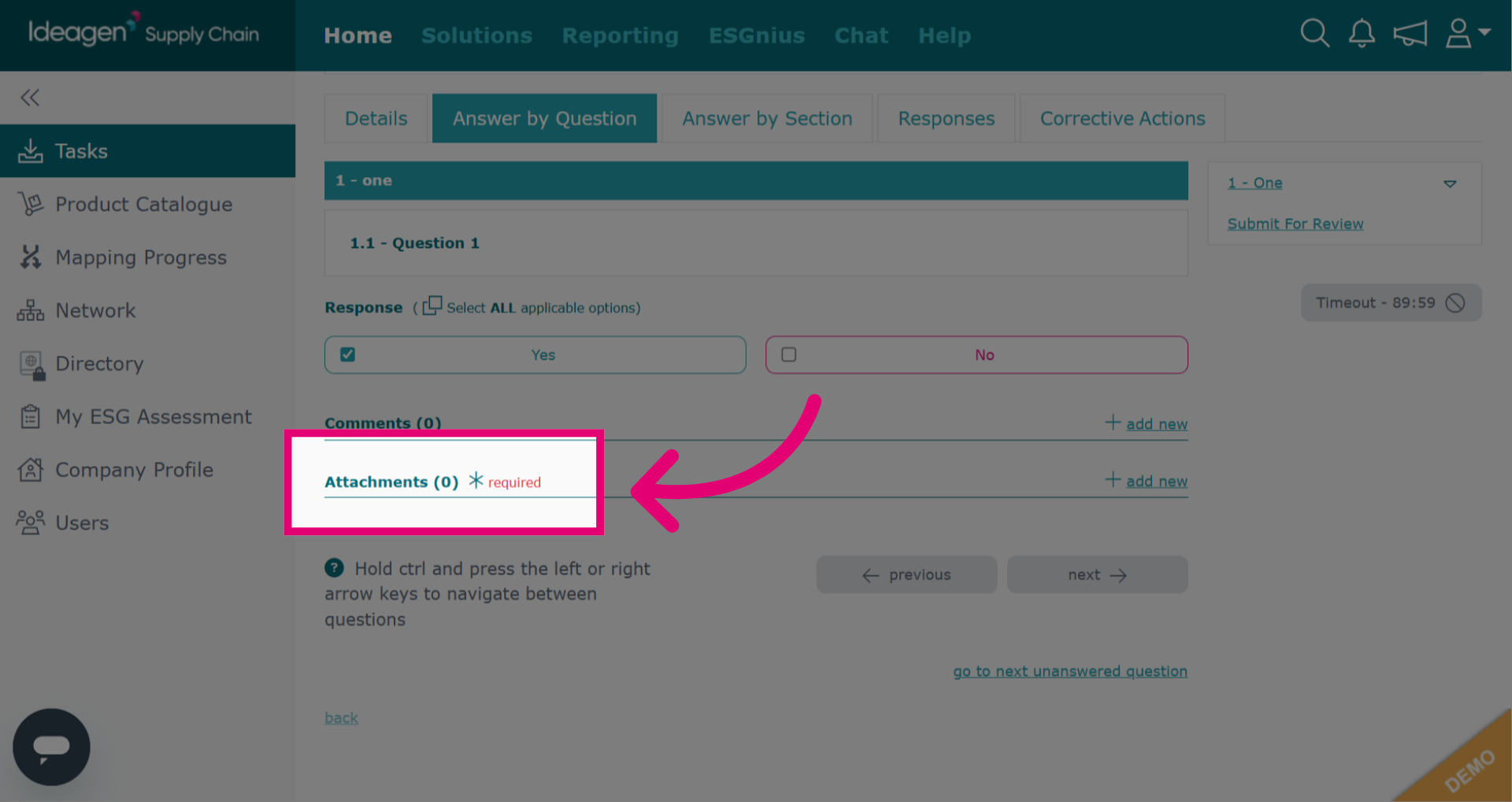Viewport: 1512px width, 802px height.
Task: Click the Mapping Progress icon
Action: tap(30, 257)
